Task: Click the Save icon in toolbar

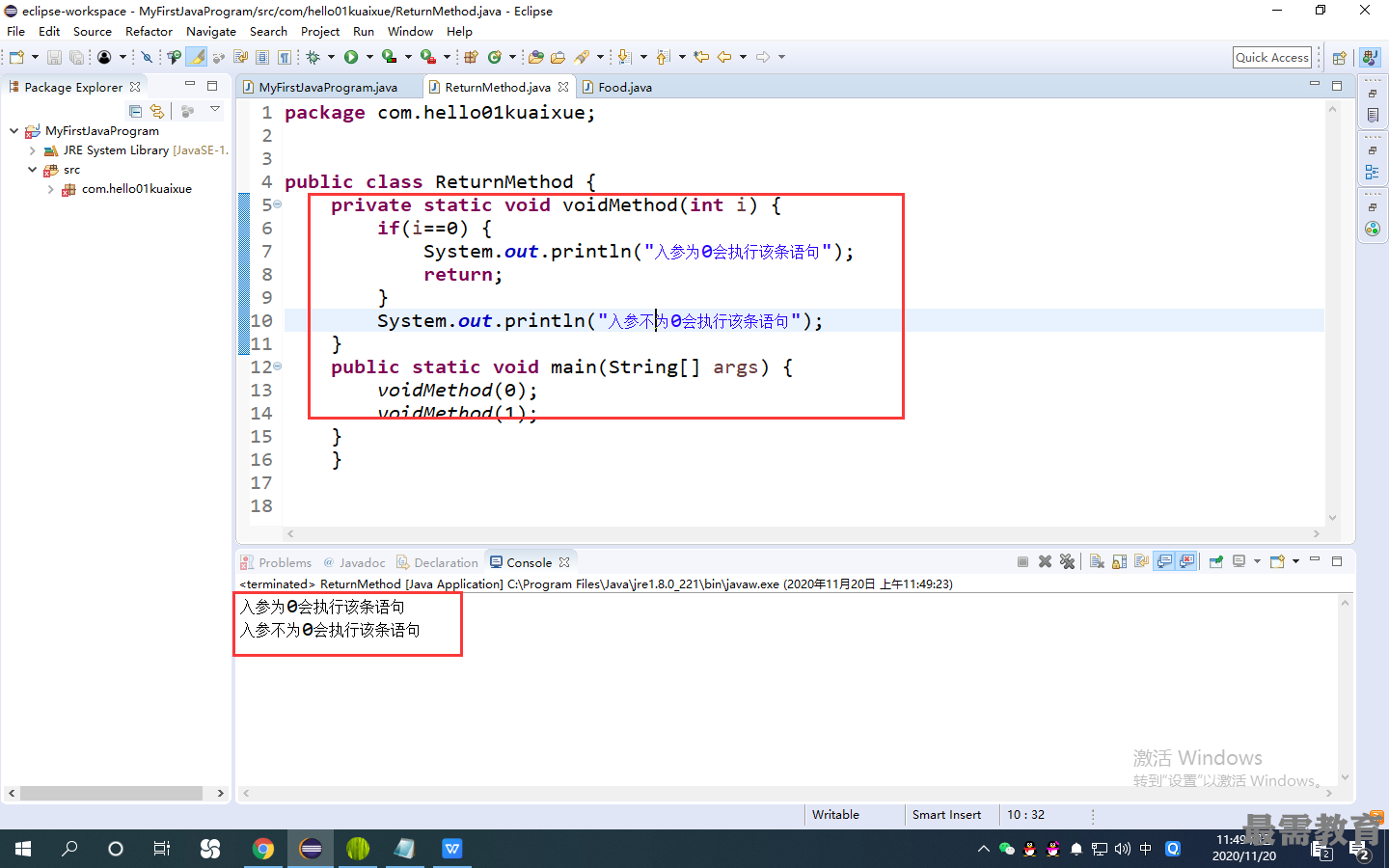Action: pos(54,57)
